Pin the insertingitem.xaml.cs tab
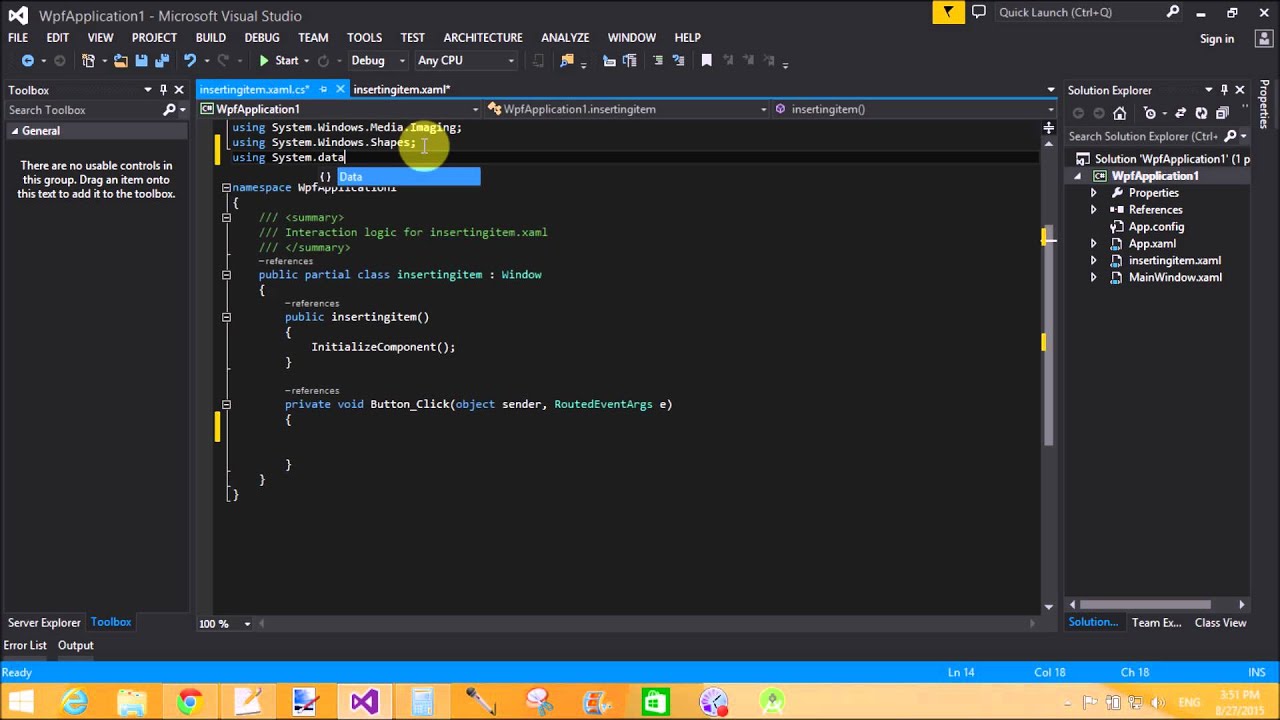The height and width of the screenshot is (720, 1280). 323,89
